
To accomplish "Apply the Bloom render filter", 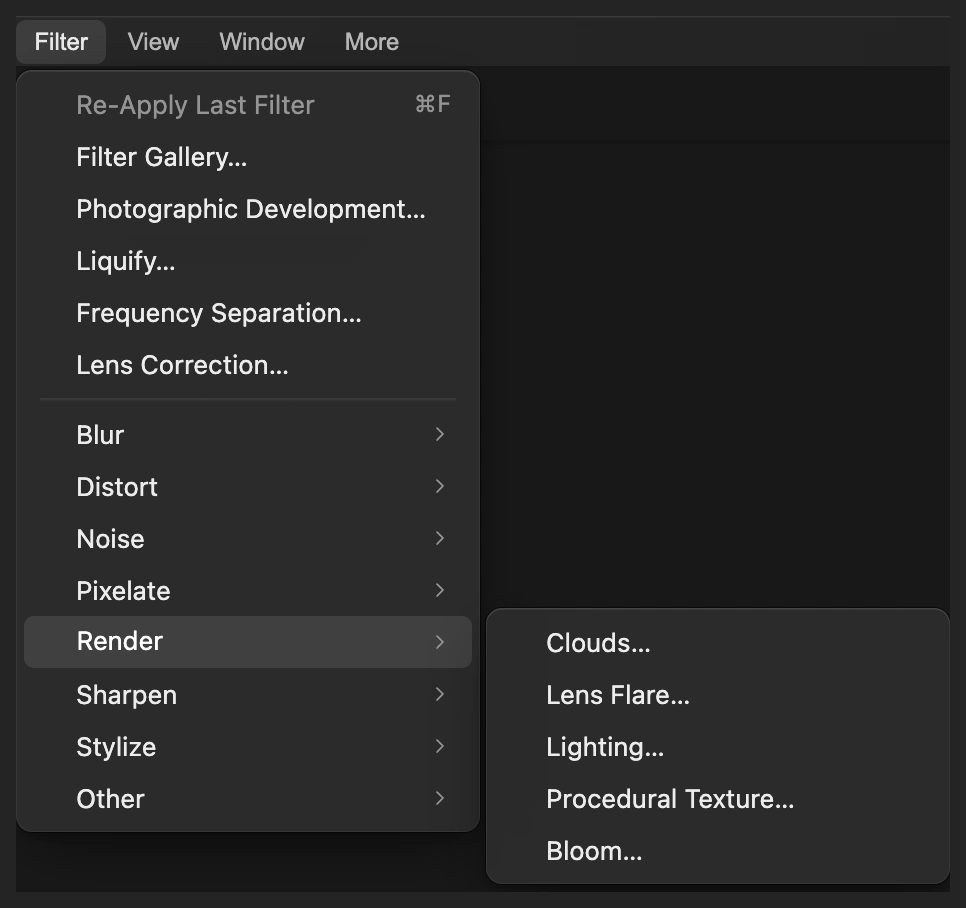I will 718,851.
